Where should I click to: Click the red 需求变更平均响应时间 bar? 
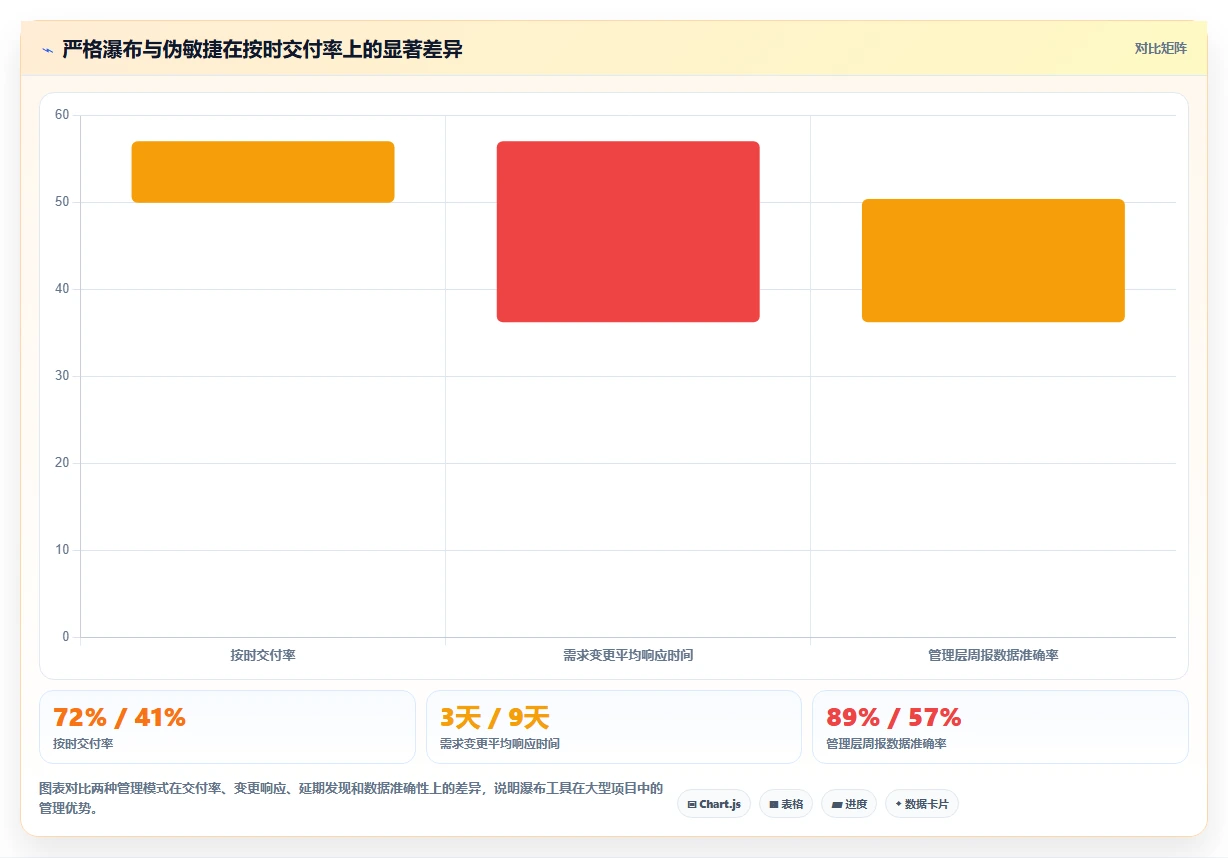(x=628, y=232)
